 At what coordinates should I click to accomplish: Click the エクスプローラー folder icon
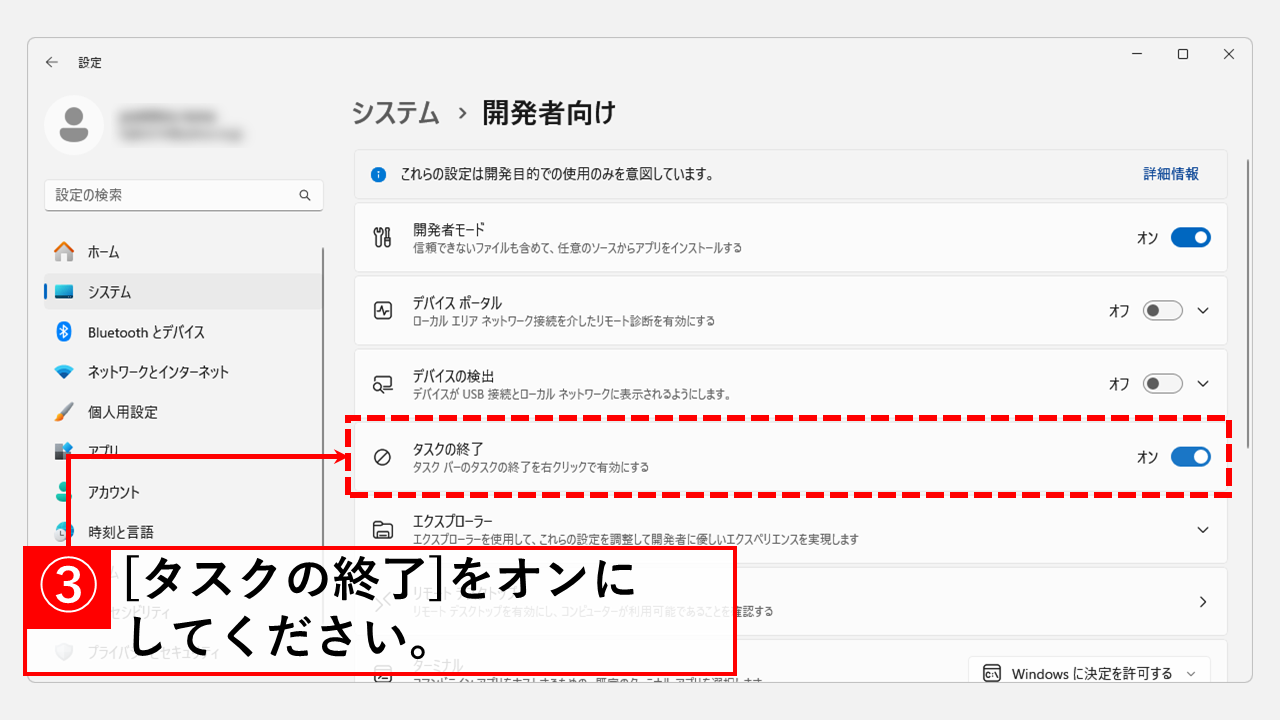coord(382,530)
